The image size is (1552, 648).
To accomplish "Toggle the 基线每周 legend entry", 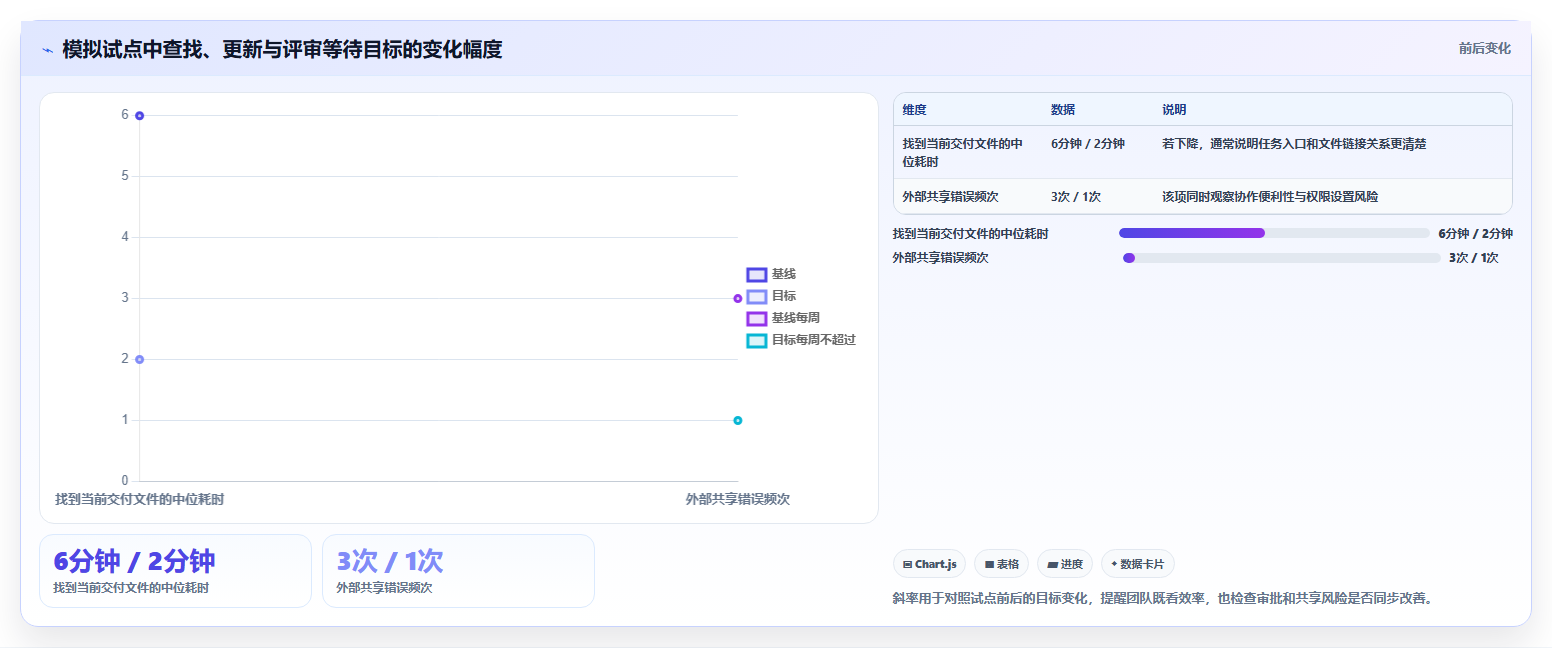I will coord(783,318).
